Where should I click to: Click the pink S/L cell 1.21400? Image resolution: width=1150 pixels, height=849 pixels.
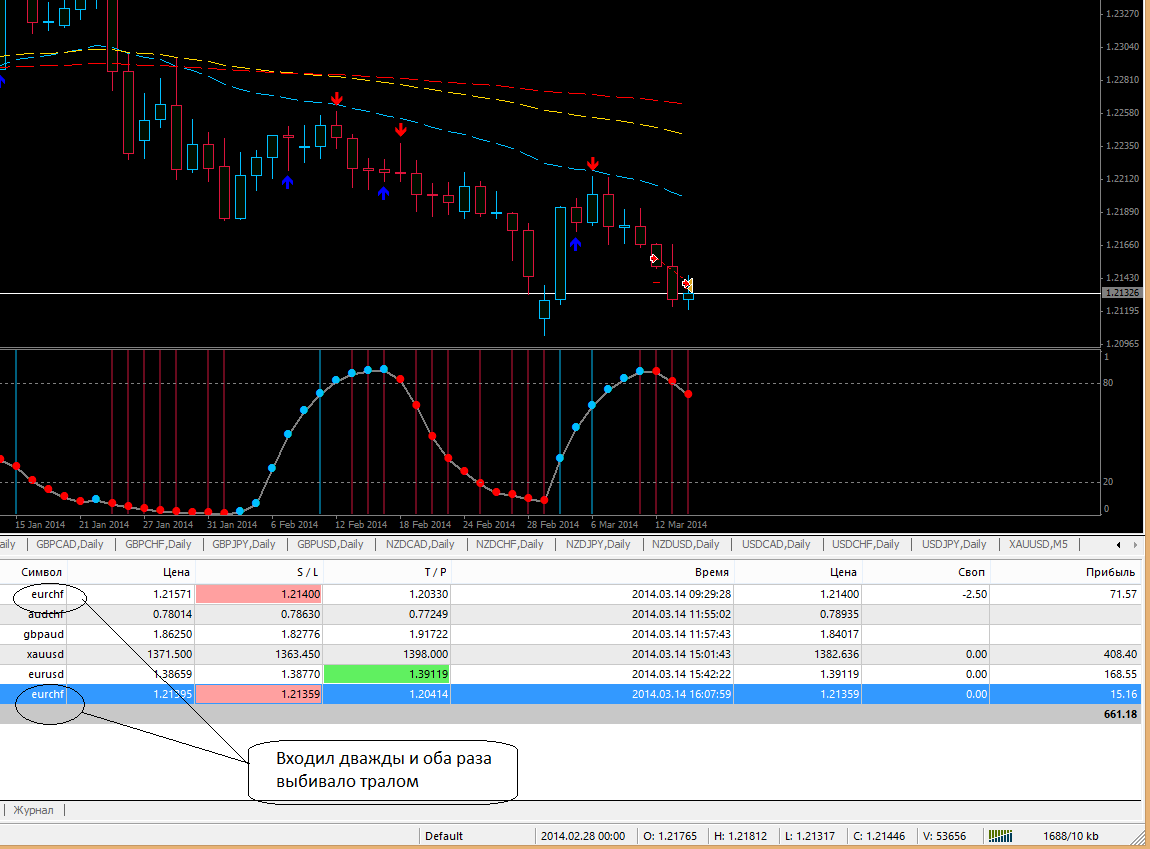tap(258, 594)
